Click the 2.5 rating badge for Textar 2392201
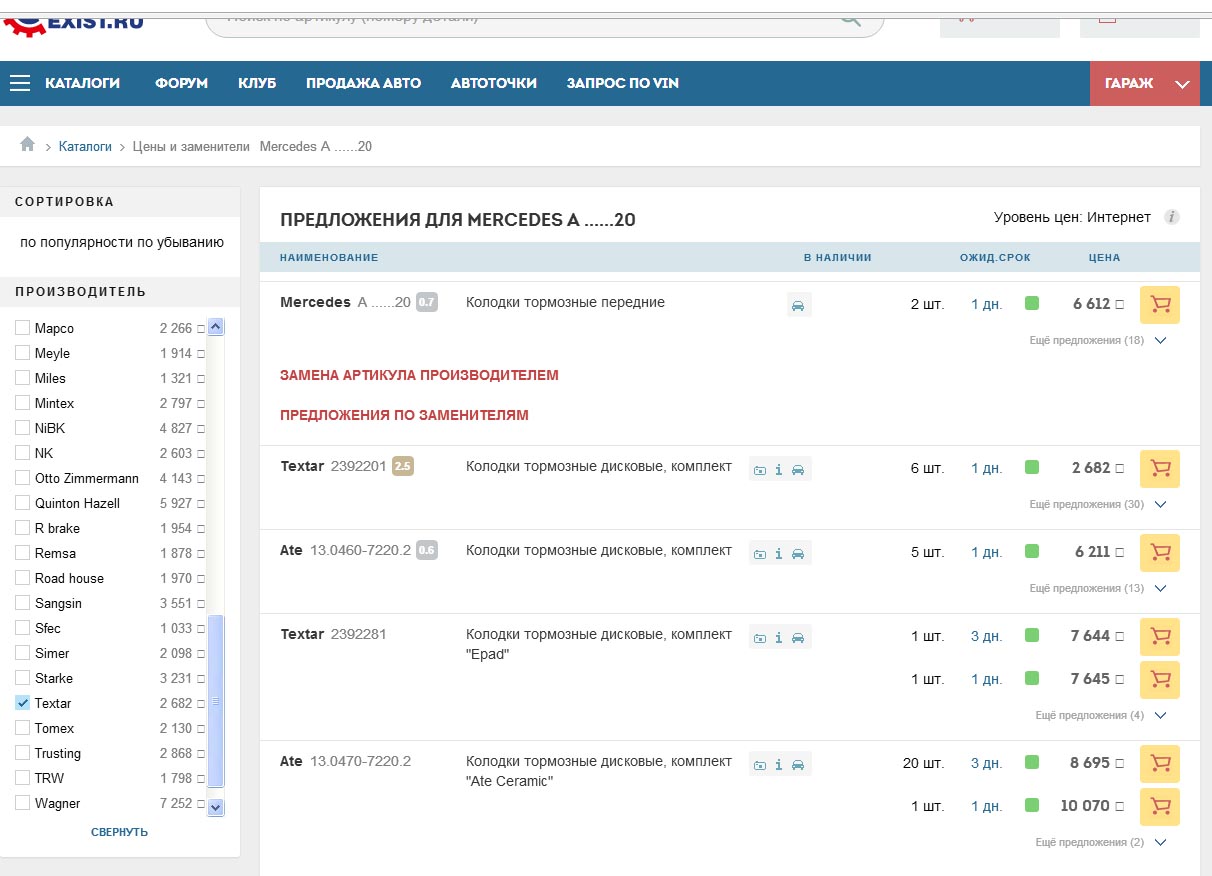Viewport: 1212px width, 876px height. click(x=403, y=466)
